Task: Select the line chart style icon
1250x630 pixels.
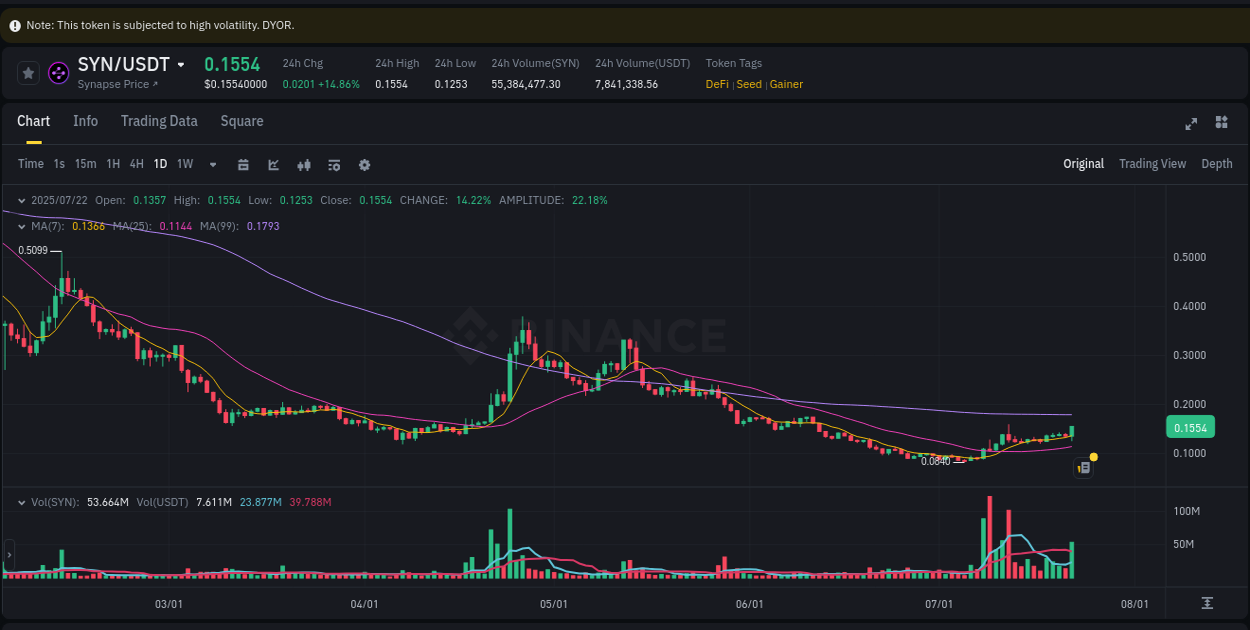Action: pyautogui.click(x=273, y=164)
